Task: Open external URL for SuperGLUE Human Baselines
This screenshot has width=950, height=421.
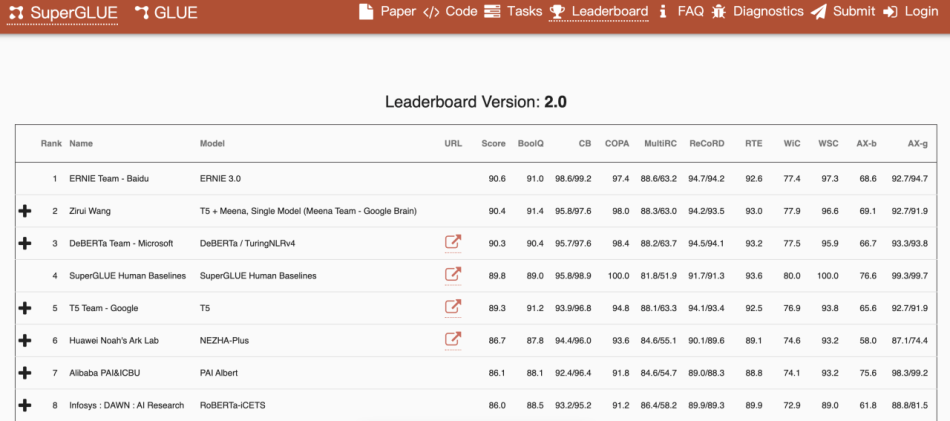Action: [x=453, y=275]
